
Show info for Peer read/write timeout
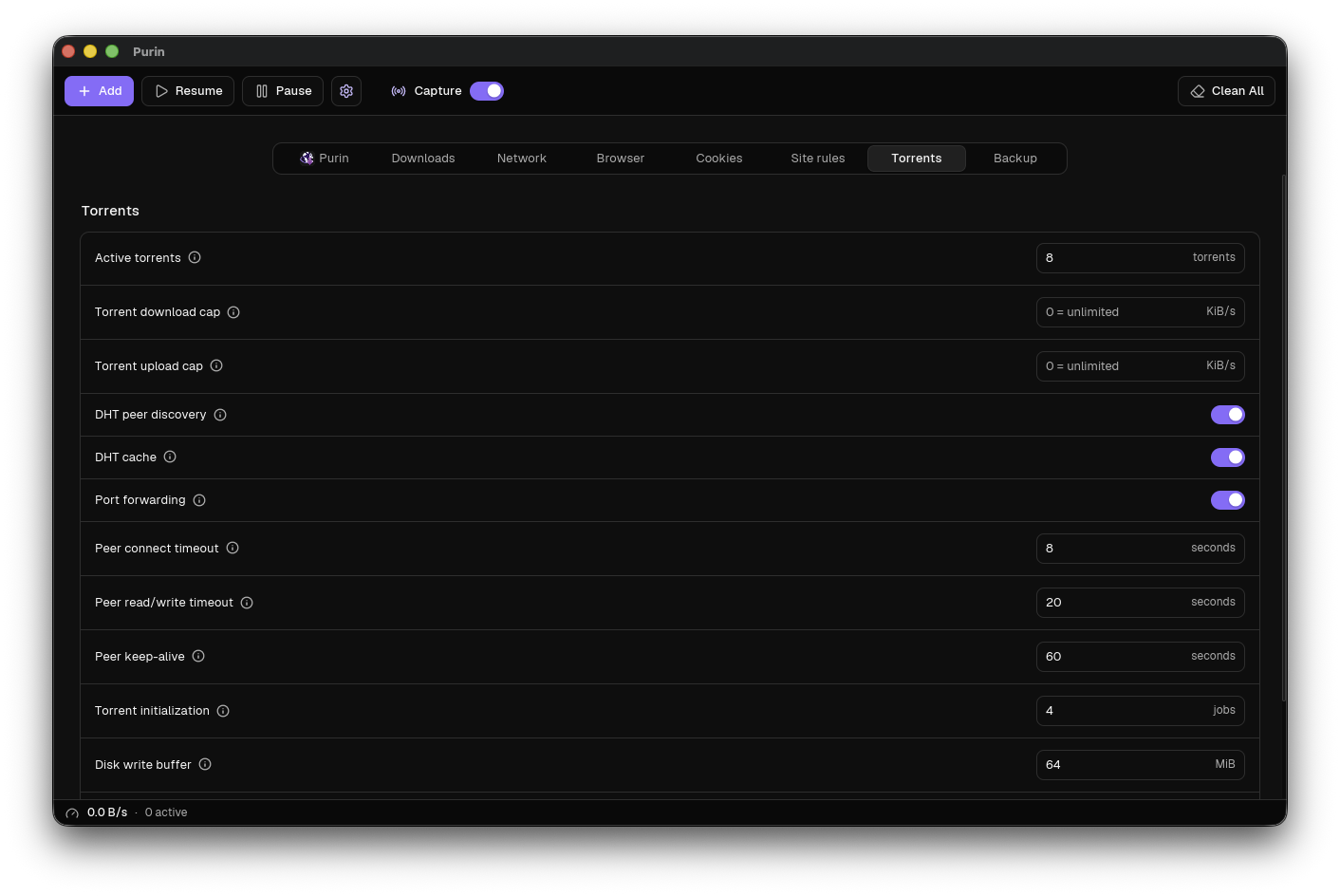247,603
